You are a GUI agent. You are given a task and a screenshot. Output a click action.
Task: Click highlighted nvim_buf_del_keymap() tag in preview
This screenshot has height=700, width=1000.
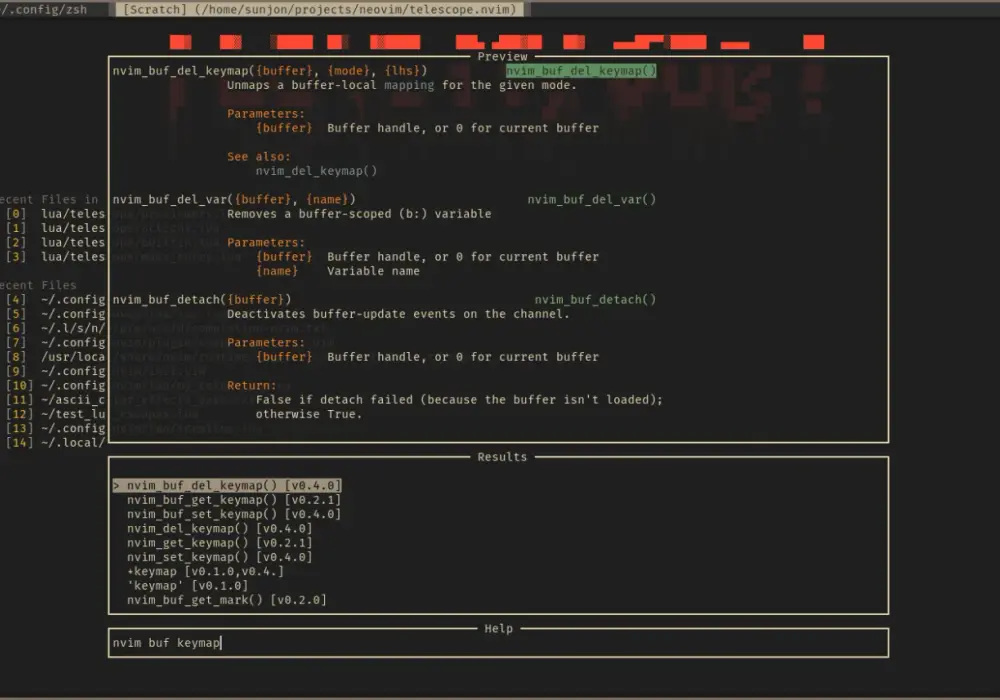581,71
